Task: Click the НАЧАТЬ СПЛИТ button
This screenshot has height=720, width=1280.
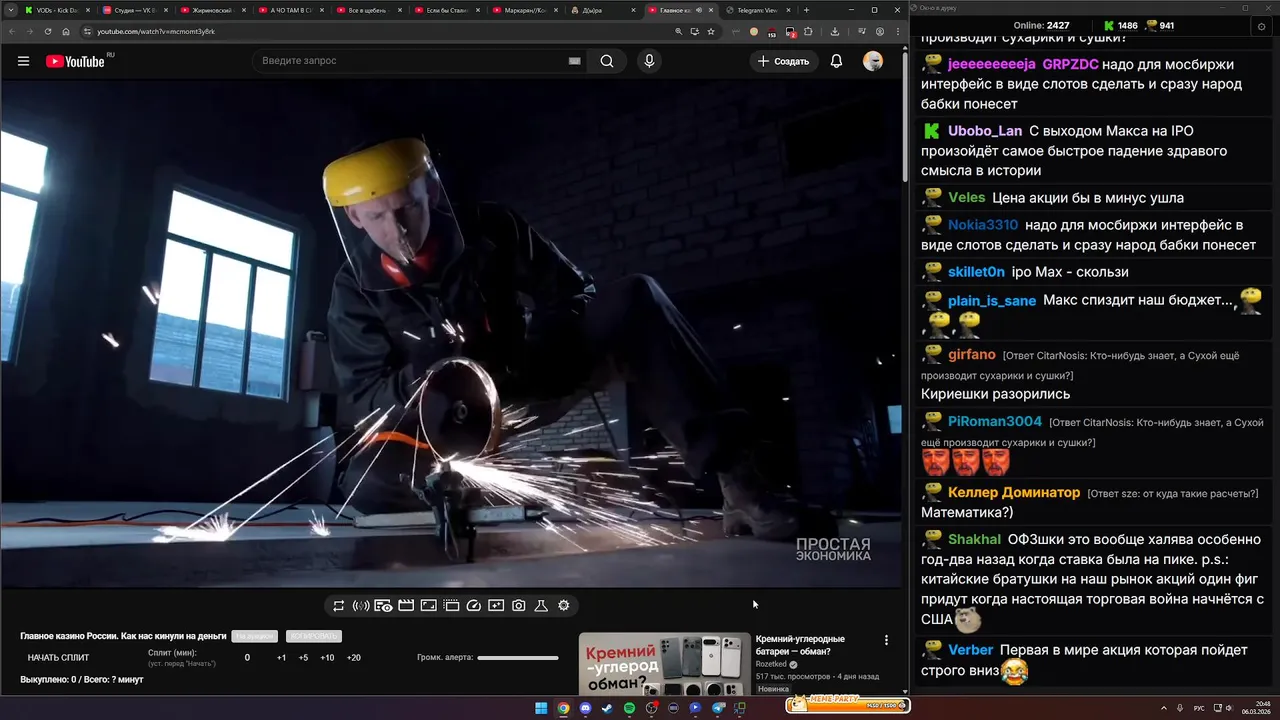Action: [58, 658]
